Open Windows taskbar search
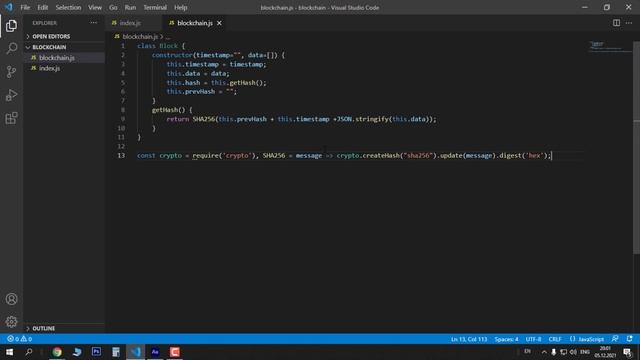Viewport: 640px width, 360px height. coord(29,352)
